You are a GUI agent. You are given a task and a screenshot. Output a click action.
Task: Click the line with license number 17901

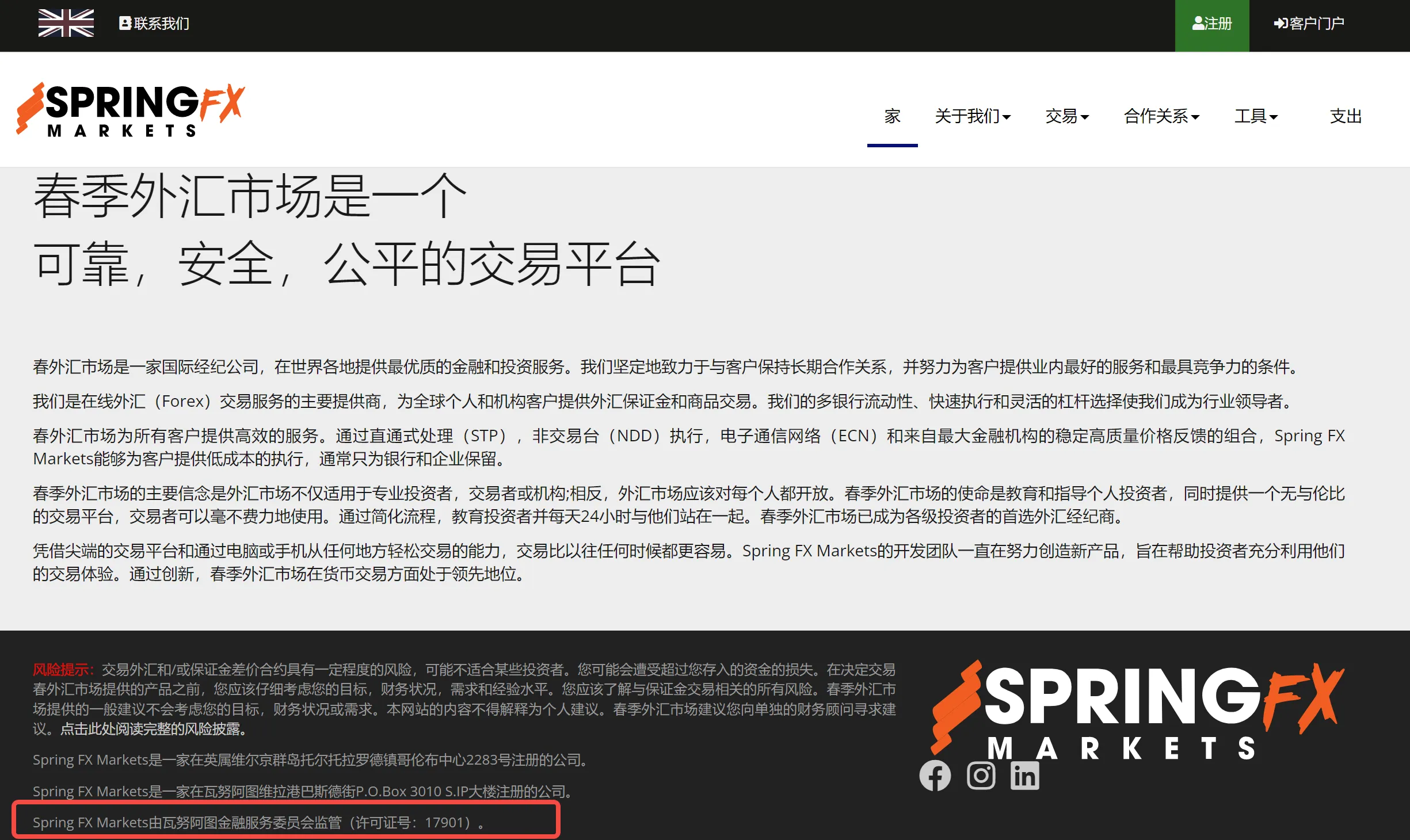tap(258, 822)
